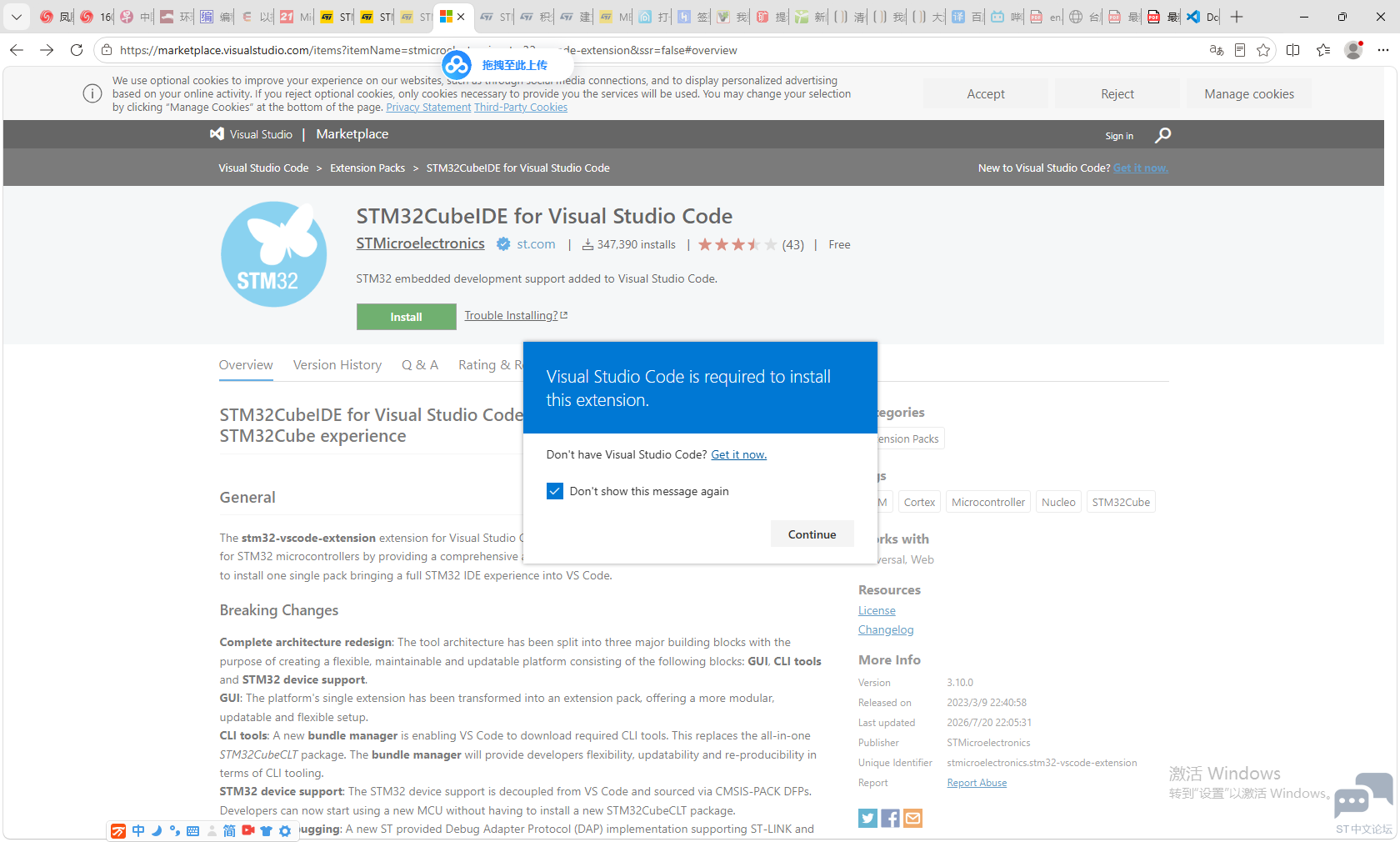Image resolution: width=1400 pixels, height=842 pixels.
Task: Open the Rating & Review tab
Action: click(491, 365)
